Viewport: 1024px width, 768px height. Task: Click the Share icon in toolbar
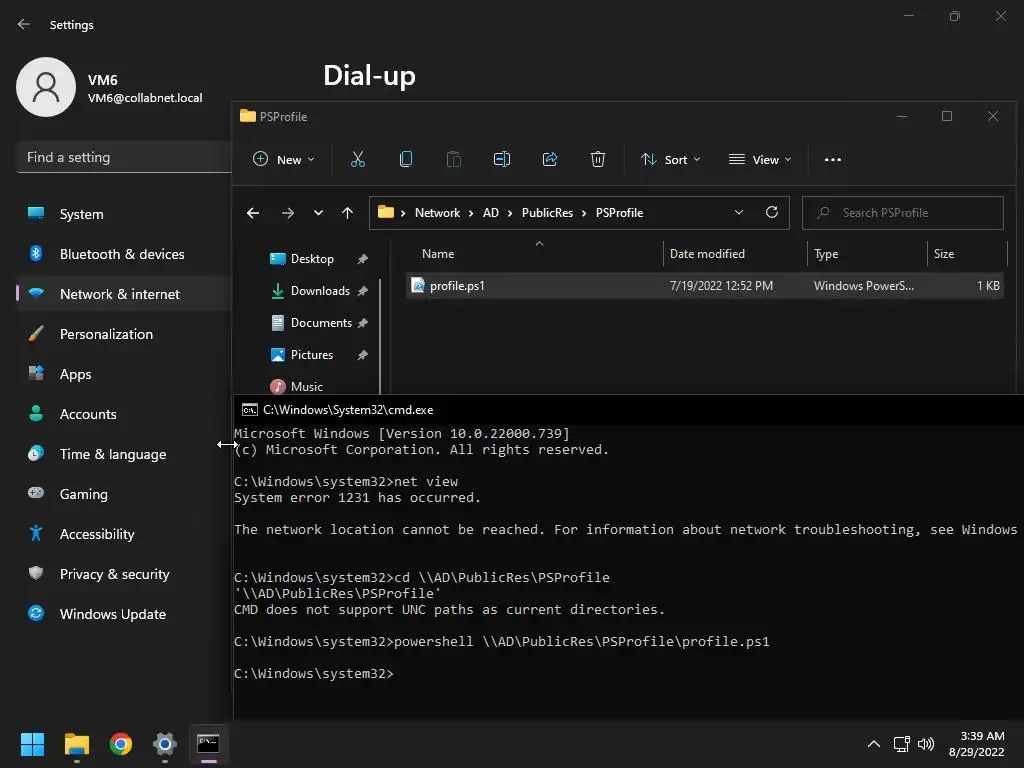click(x=550, y=159)
